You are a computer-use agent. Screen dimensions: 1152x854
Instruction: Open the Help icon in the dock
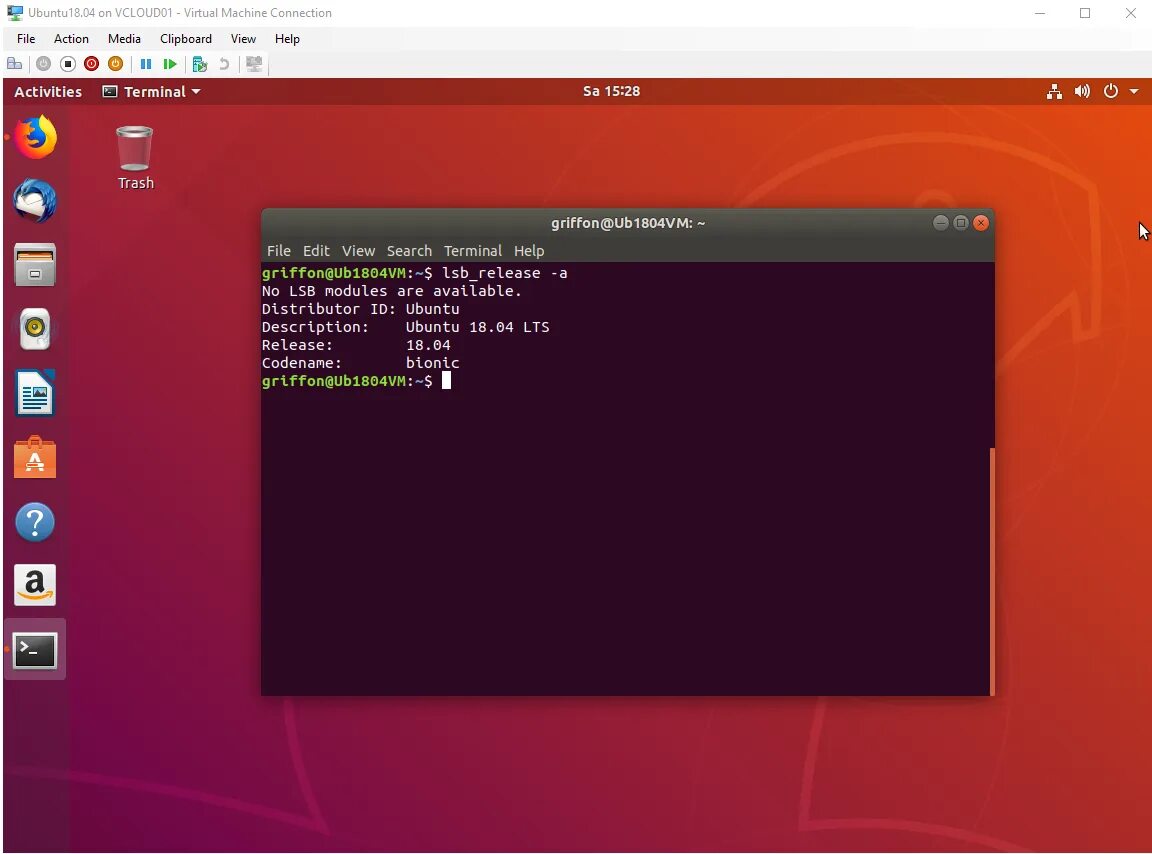tap(35, 522)
